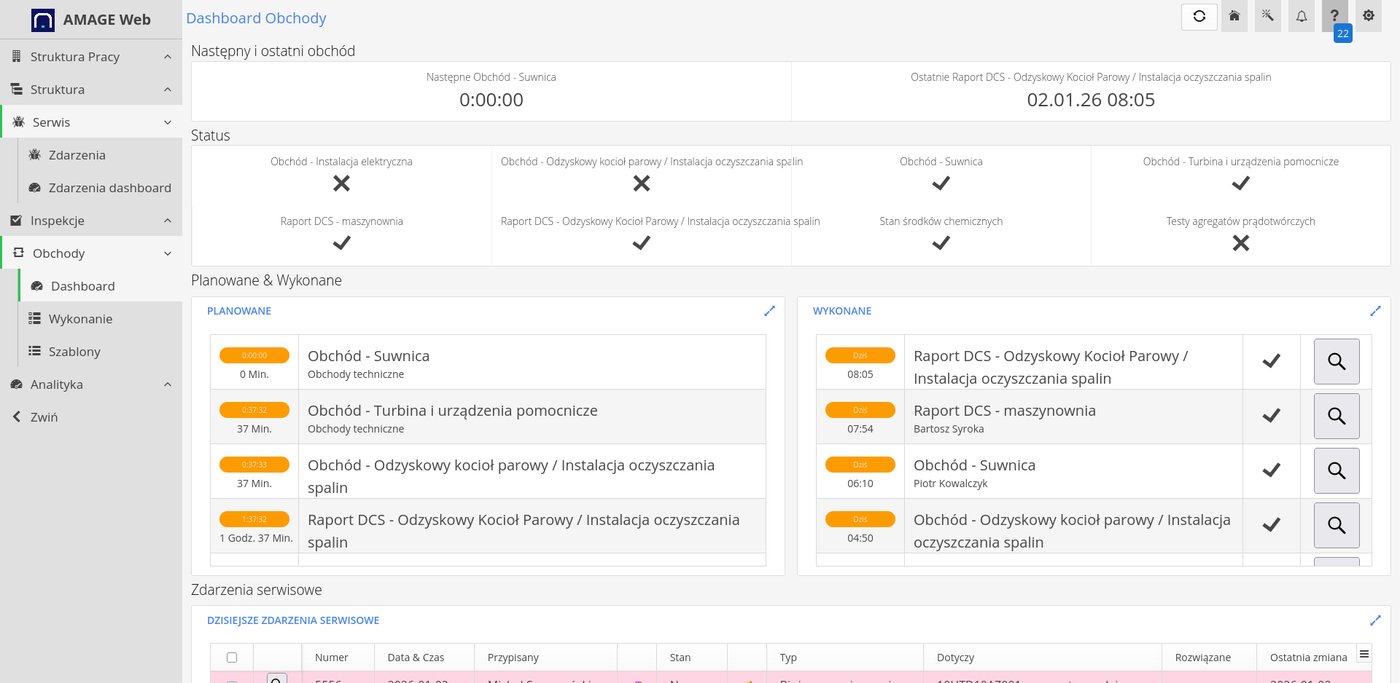This screenshot has width=1400, height=683.
Task: Click checkmark status under Stan środków chemicznych
Action: [941, 243]
